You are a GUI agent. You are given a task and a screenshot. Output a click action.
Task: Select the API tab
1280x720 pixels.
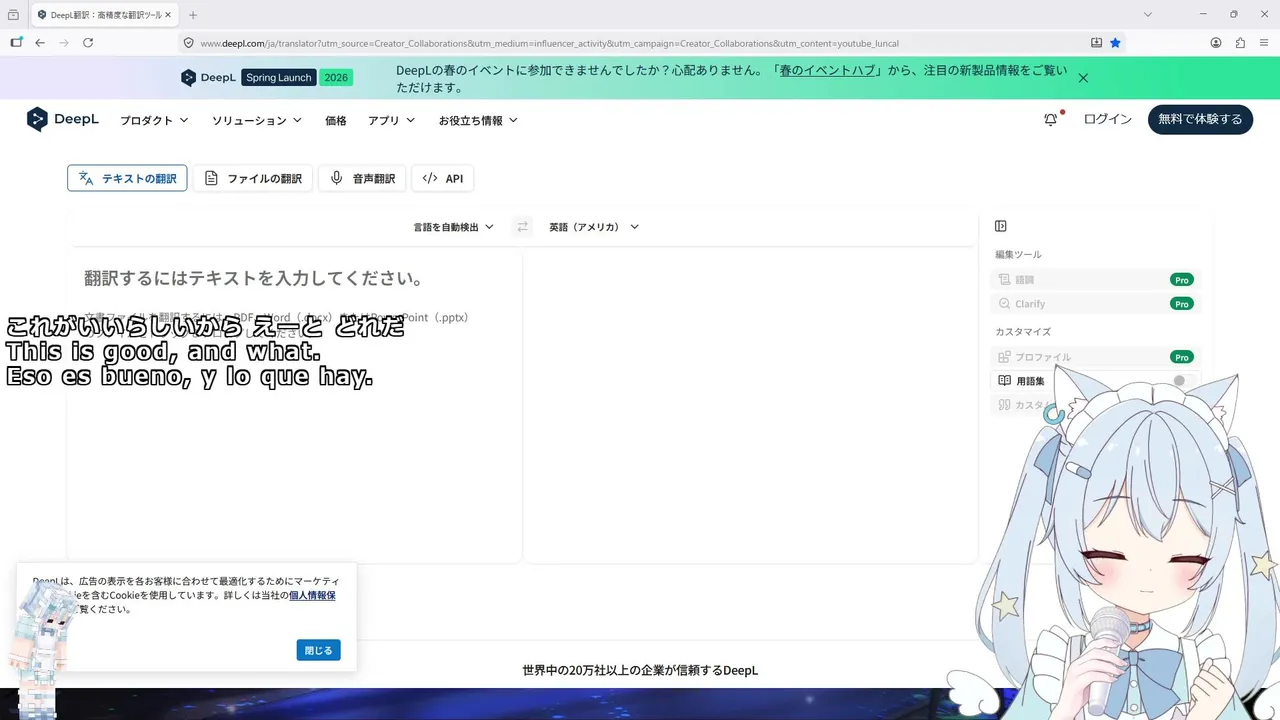[x=442, y=178]
